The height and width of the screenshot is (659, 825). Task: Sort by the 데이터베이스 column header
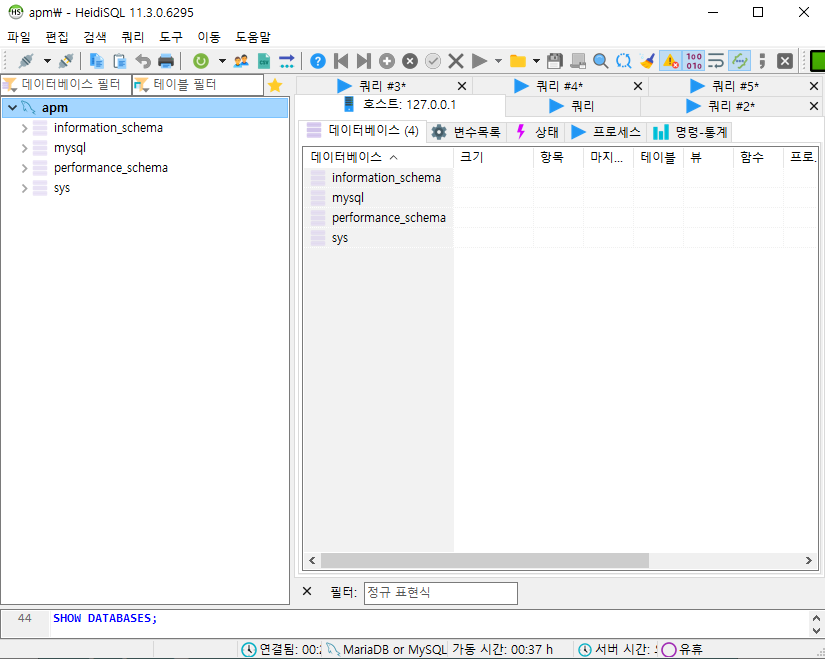[378, 157]
